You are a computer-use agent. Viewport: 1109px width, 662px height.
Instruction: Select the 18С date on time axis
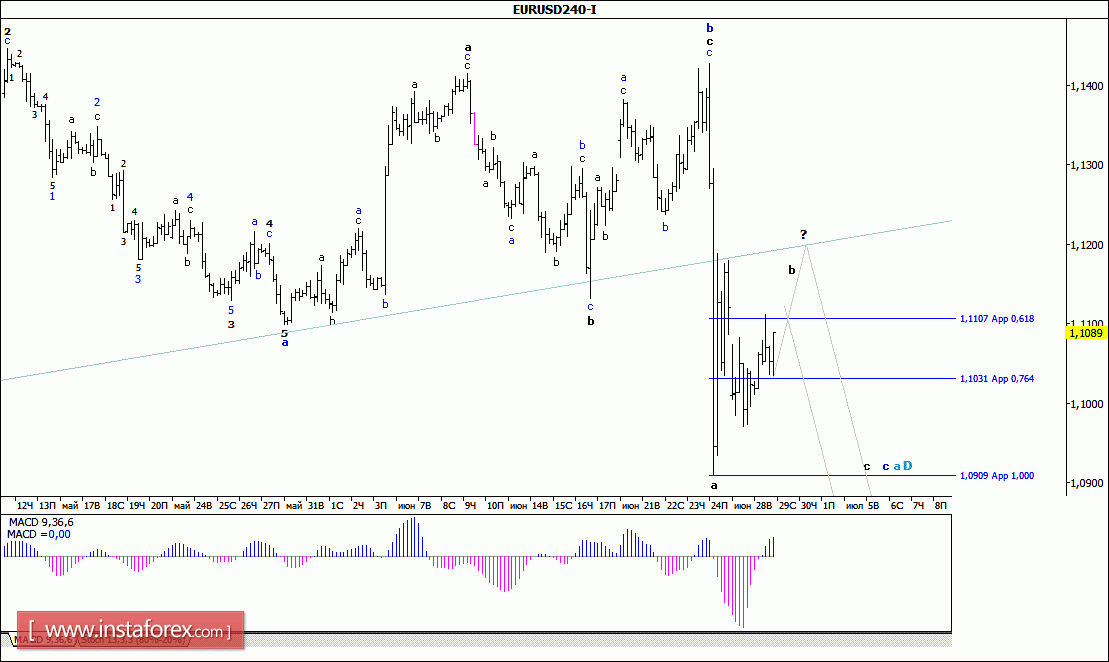tap(115, 505)
